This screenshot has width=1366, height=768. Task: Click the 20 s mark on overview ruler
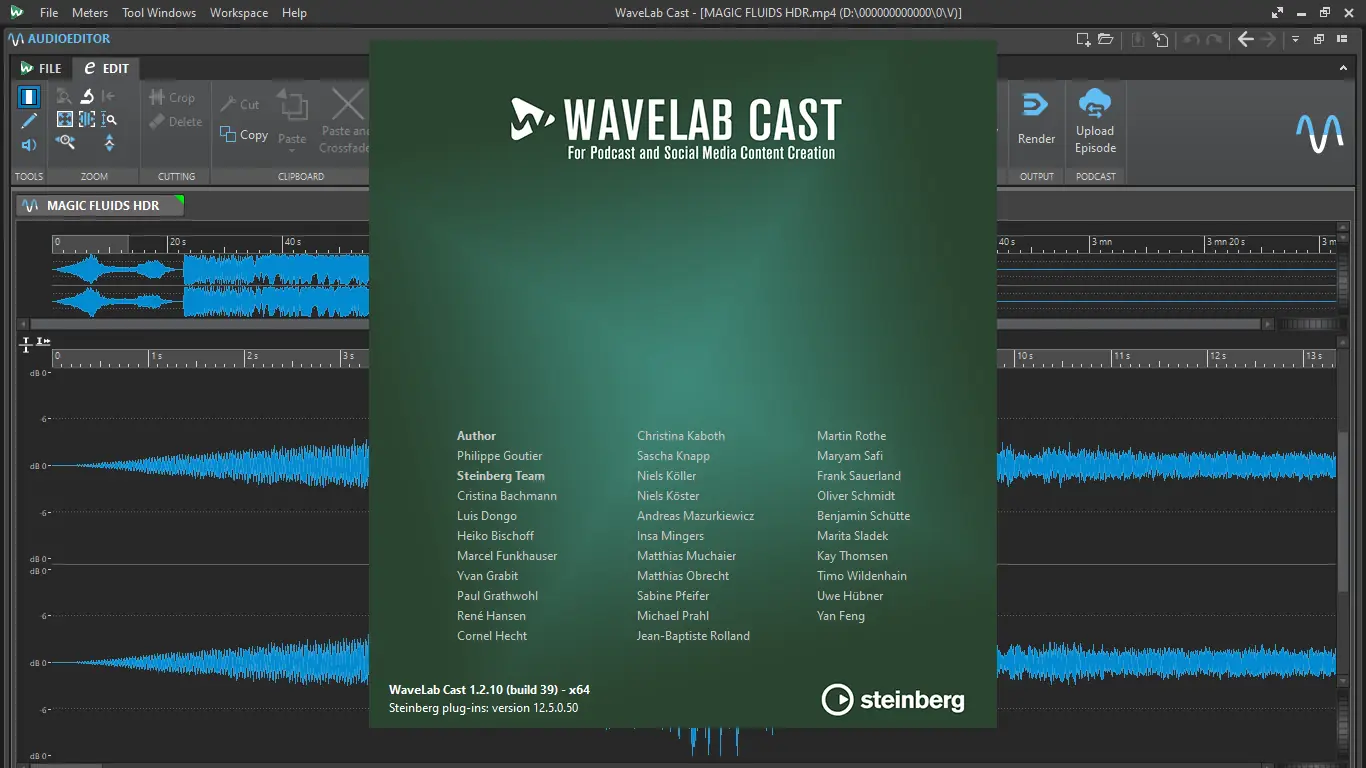(x=178, y=242)
